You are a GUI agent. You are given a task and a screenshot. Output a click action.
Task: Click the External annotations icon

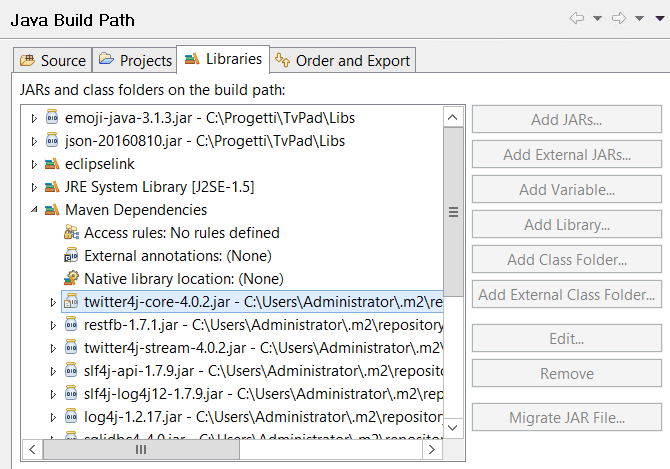coord(71,256)
